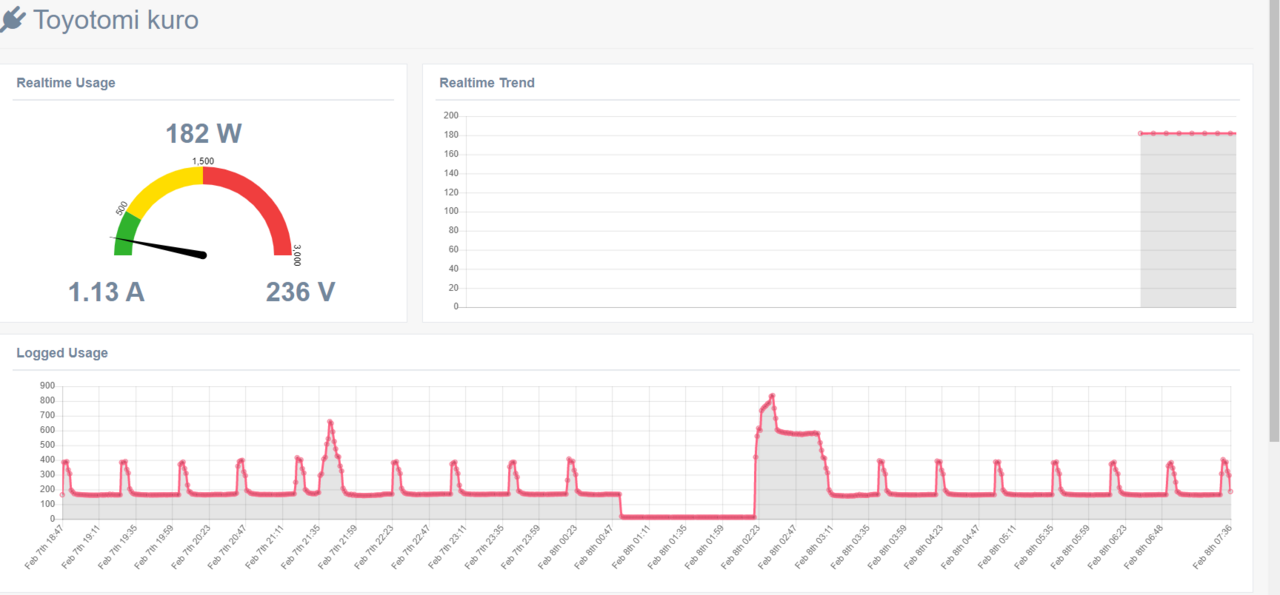Viewport: 1280px width, 595px height.
Task: Click the 120 y-axis label in Realtime Trend
Action: [450, 192]
